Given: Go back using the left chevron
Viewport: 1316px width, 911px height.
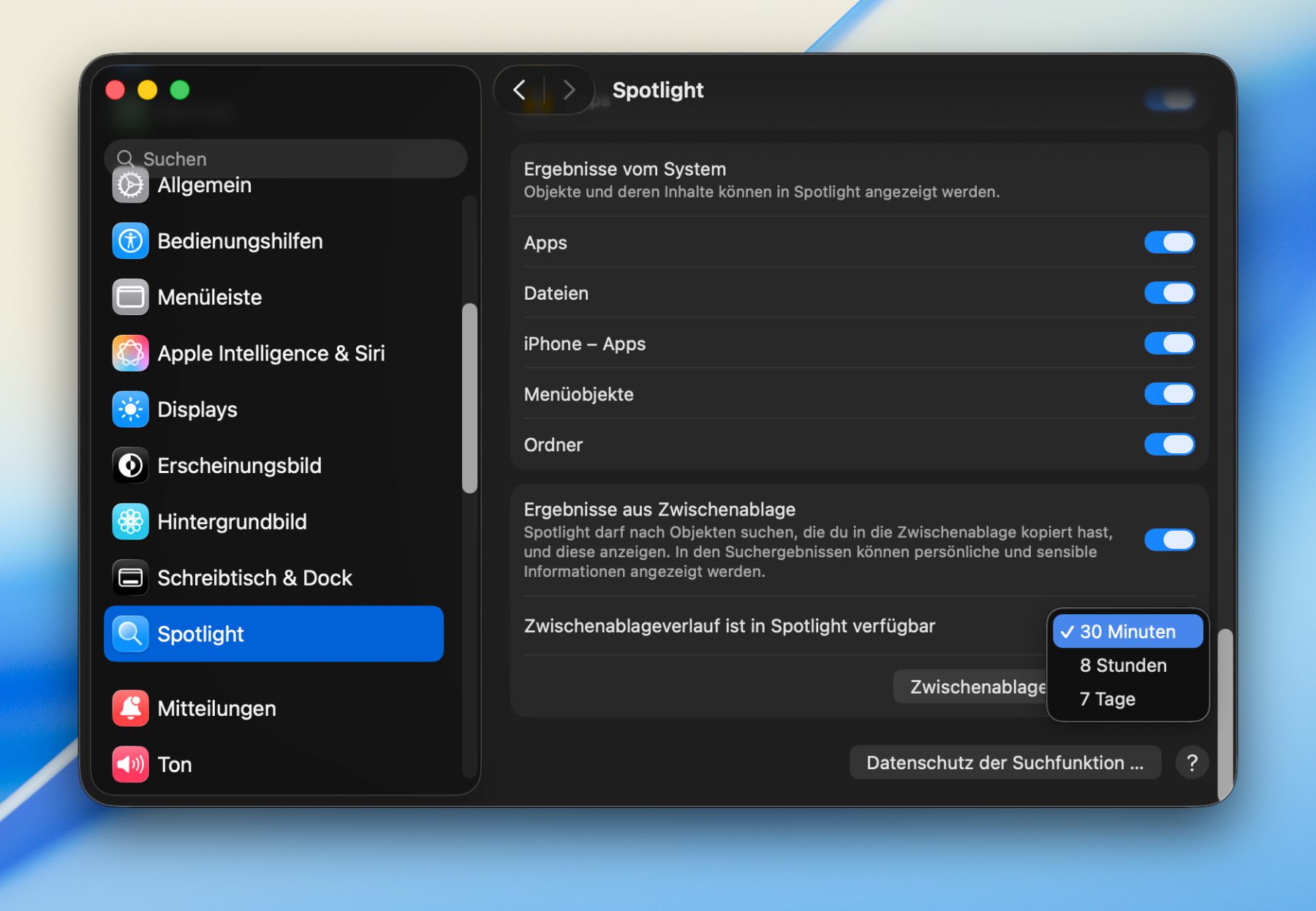Looking at the screenshot, I should click(x=520, y=90).
